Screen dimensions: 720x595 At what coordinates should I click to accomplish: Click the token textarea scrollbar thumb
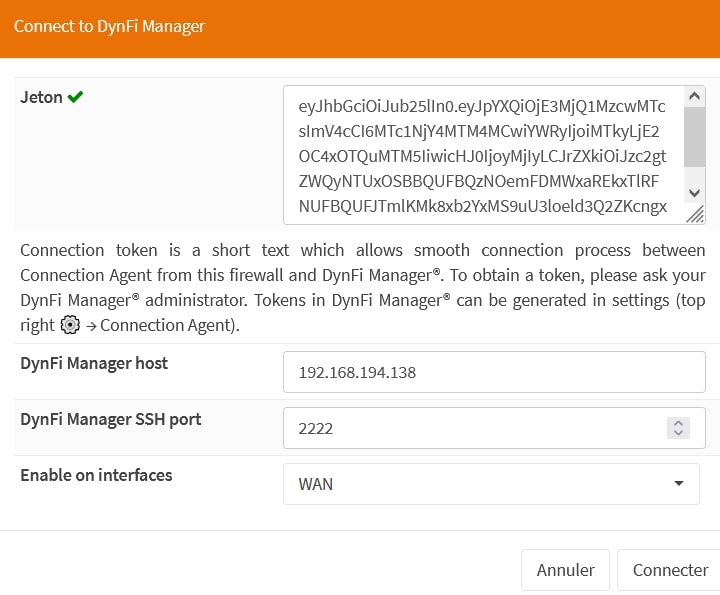[695, 138]
